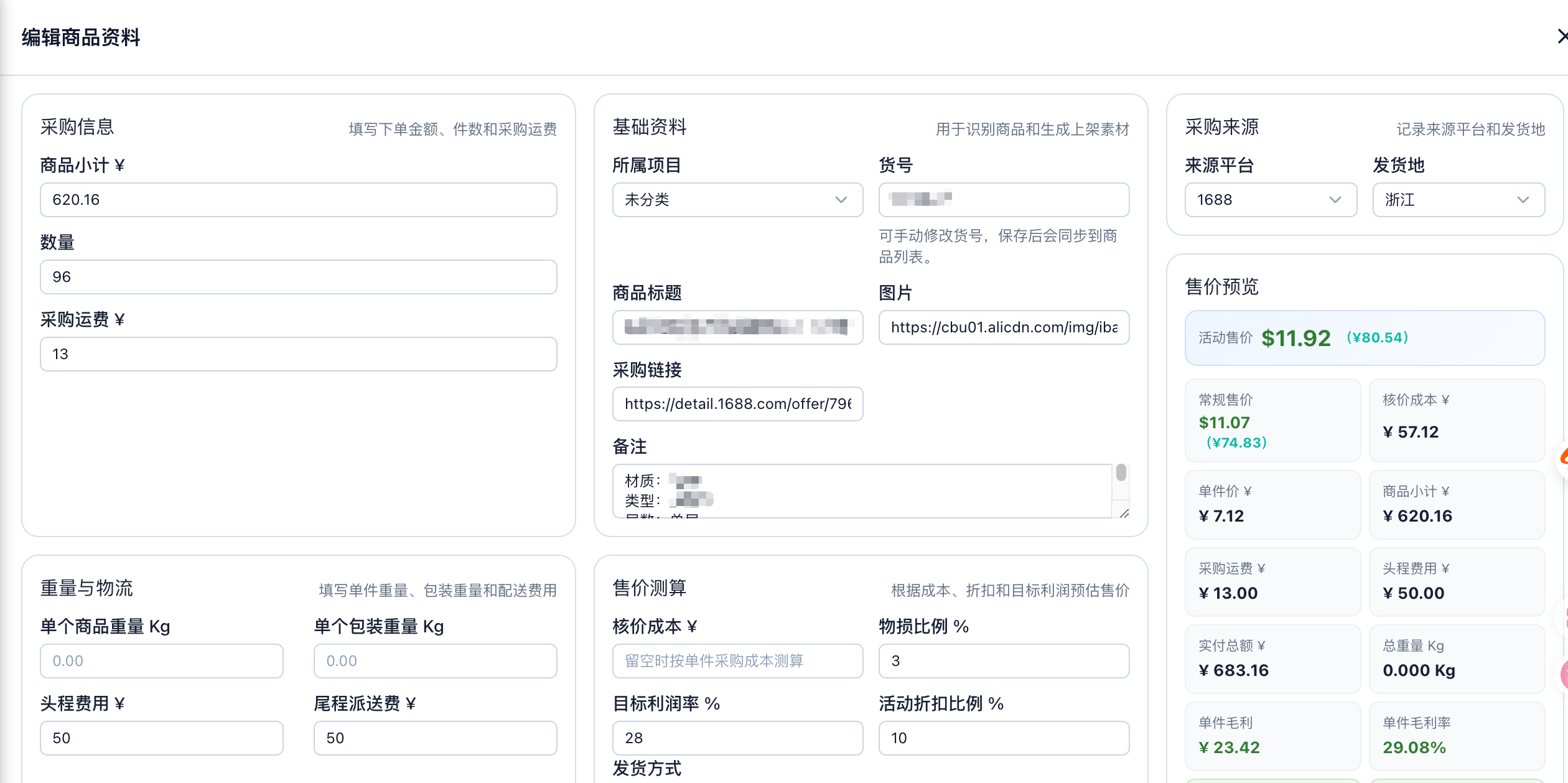Click the 基础资料 section heading
The width and height of the screenshot is (1568, 783).
pos(650,127)
